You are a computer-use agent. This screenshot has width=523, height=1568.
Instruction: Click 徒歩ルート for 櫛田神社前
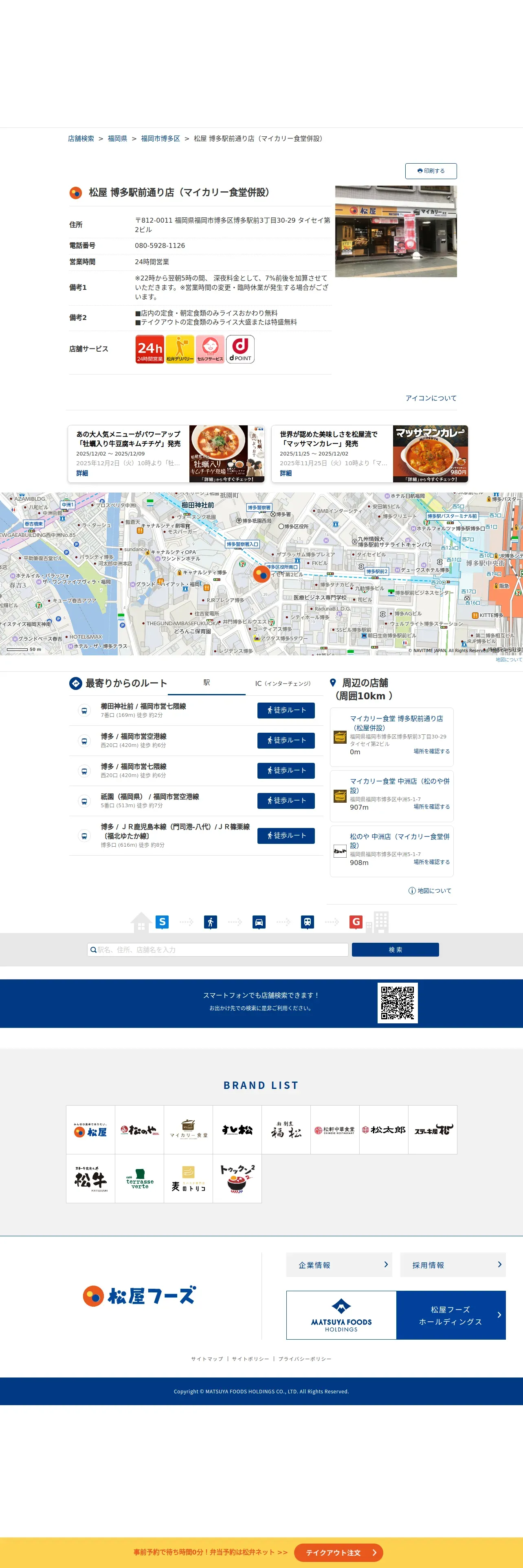pyautogui.click(x=286, y=710)
